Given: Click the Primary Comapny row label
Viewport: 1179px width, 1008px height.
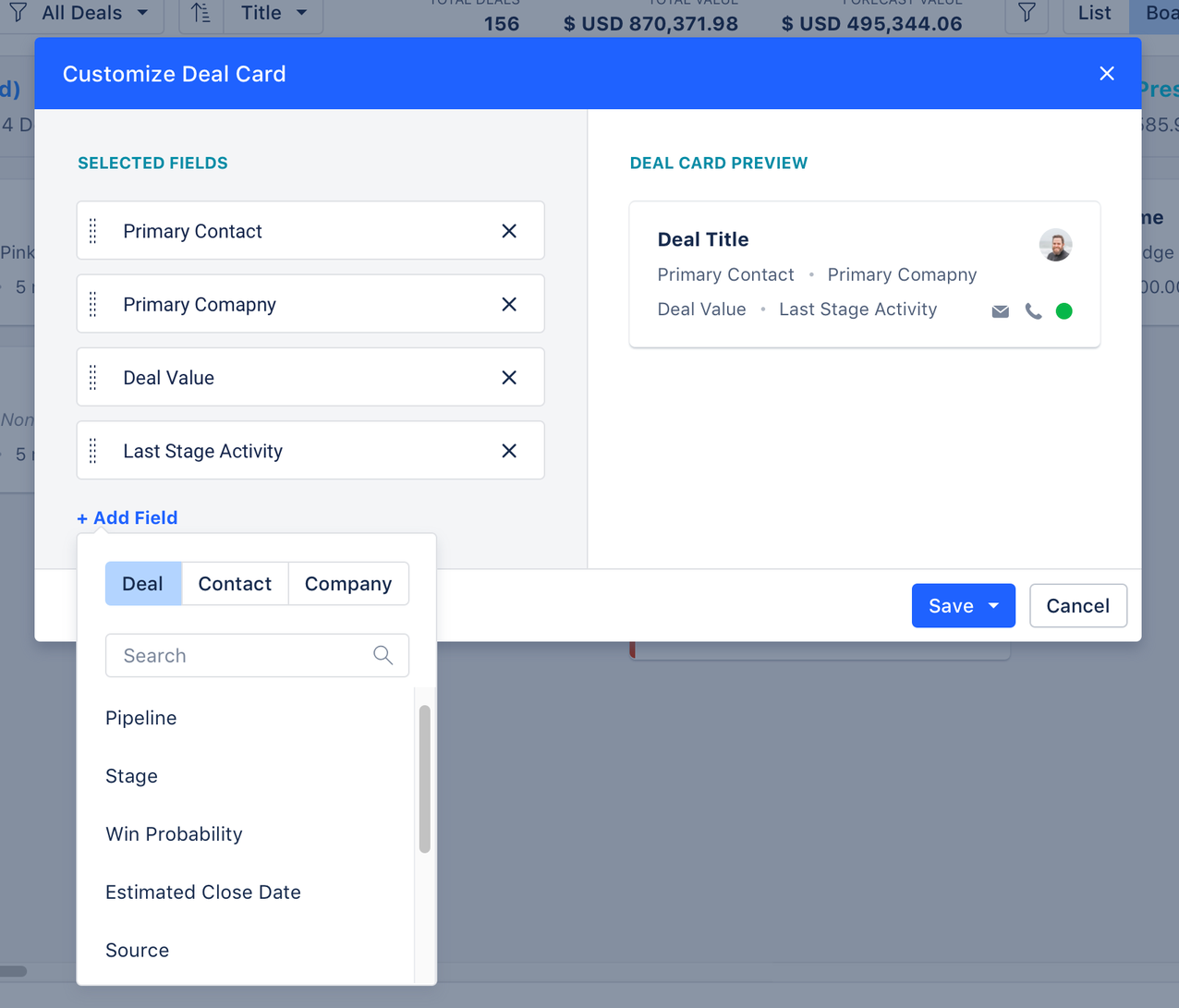Looking at the screenshot, I should pyautogui.click(x=200, y=304).
